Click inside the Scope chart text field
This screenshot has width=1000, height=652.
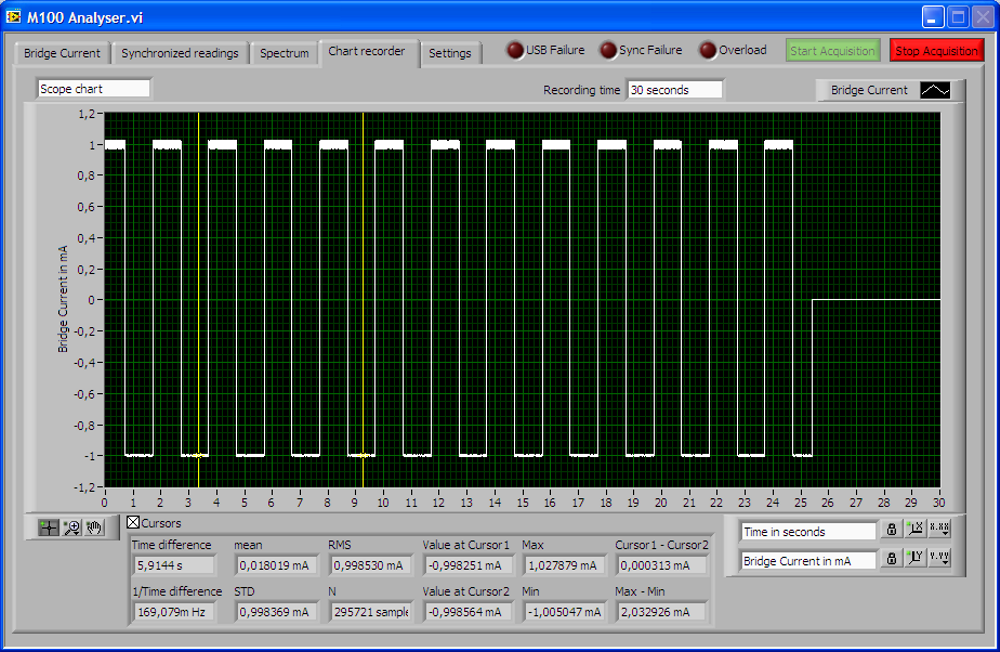tap(93, 88)
